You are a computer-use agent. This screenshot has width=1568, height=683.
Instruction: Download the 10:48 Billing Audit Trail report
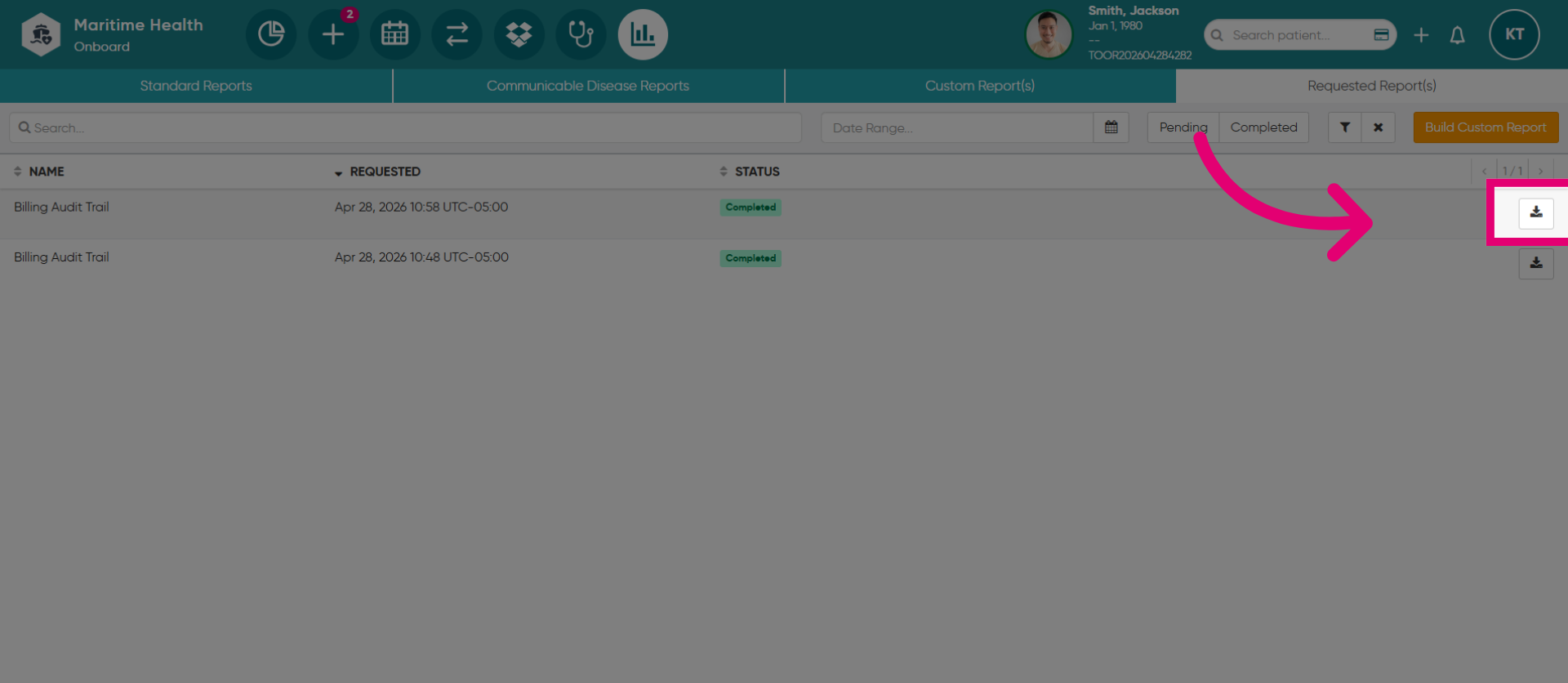click(1536, 264)
